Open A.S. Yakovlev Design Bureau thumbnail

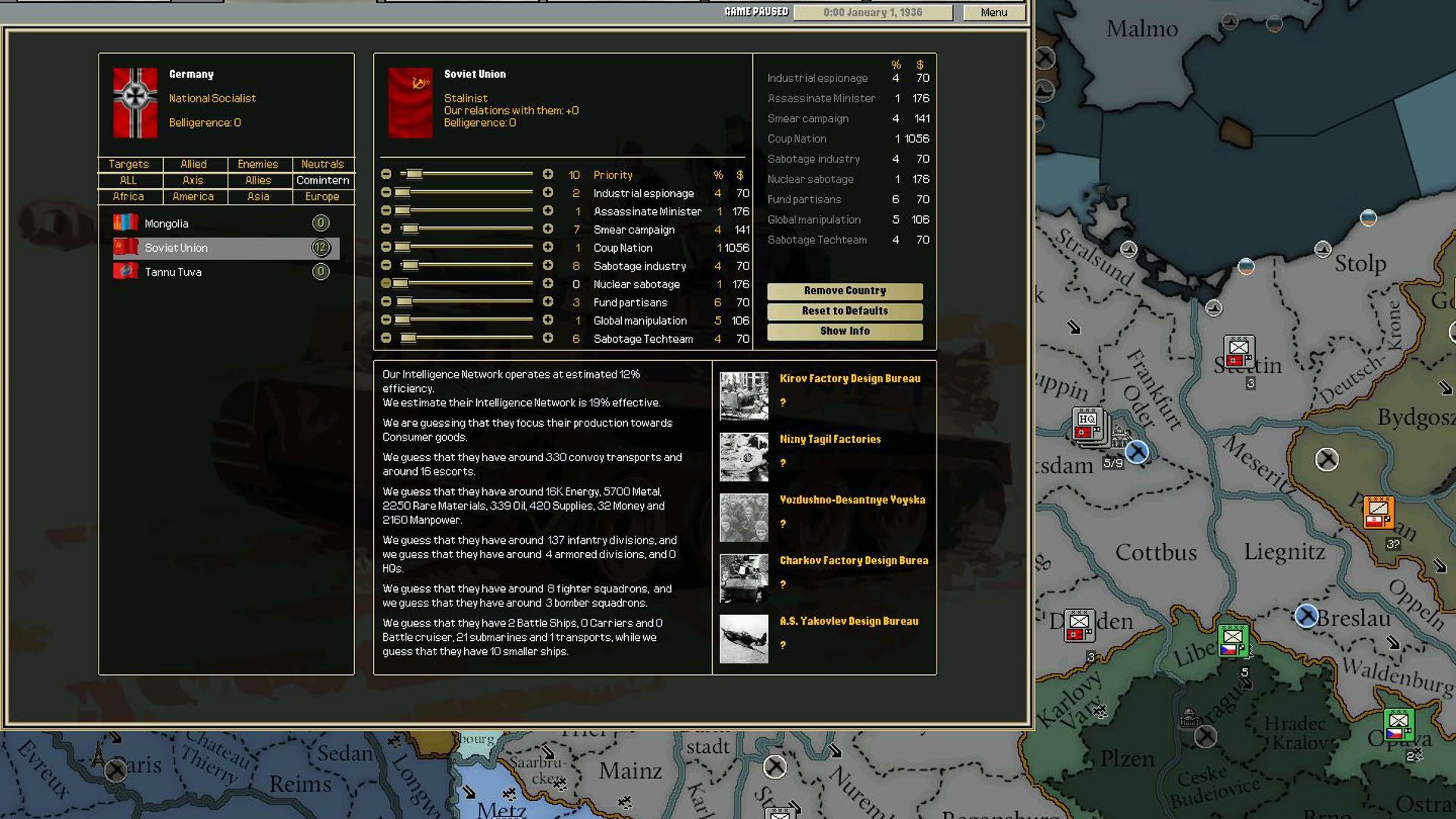coord(744,639)
